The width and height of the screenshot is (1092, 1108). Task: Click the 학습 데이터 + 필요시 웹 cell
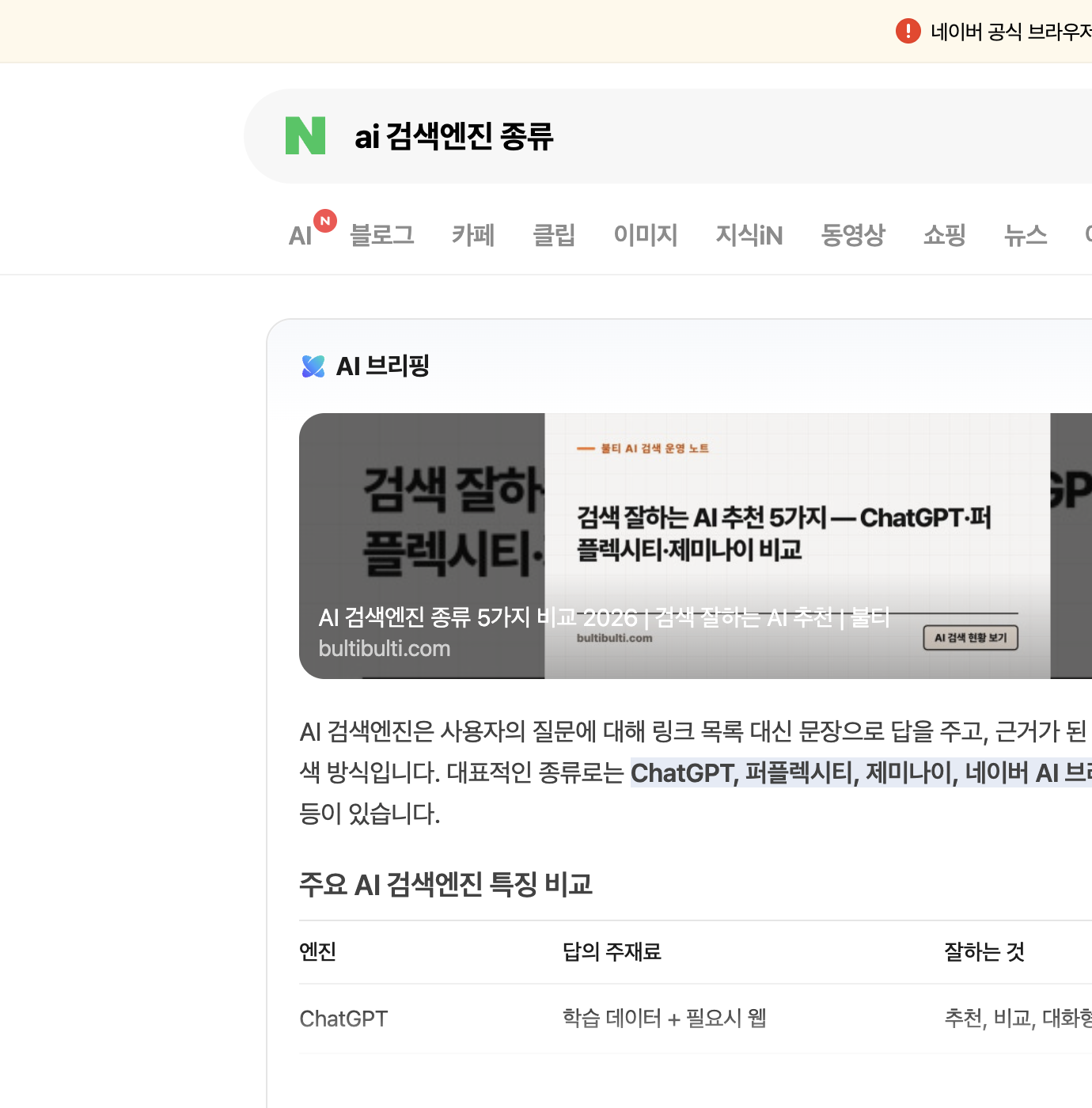pyautogui.click(x=665, y=1019)
